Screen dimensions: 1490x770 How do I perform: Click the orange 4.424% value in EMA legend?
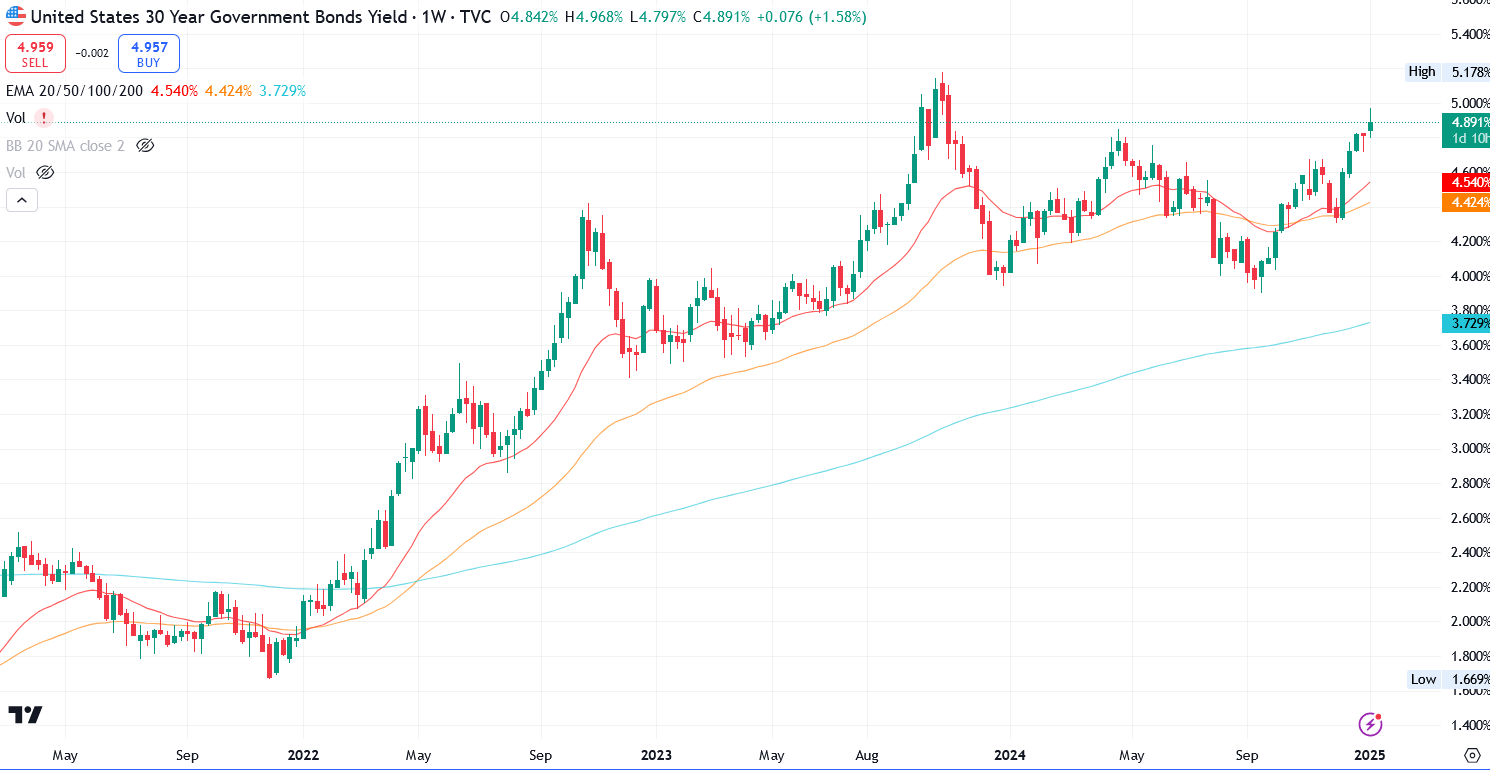click(x=228, y=91)
